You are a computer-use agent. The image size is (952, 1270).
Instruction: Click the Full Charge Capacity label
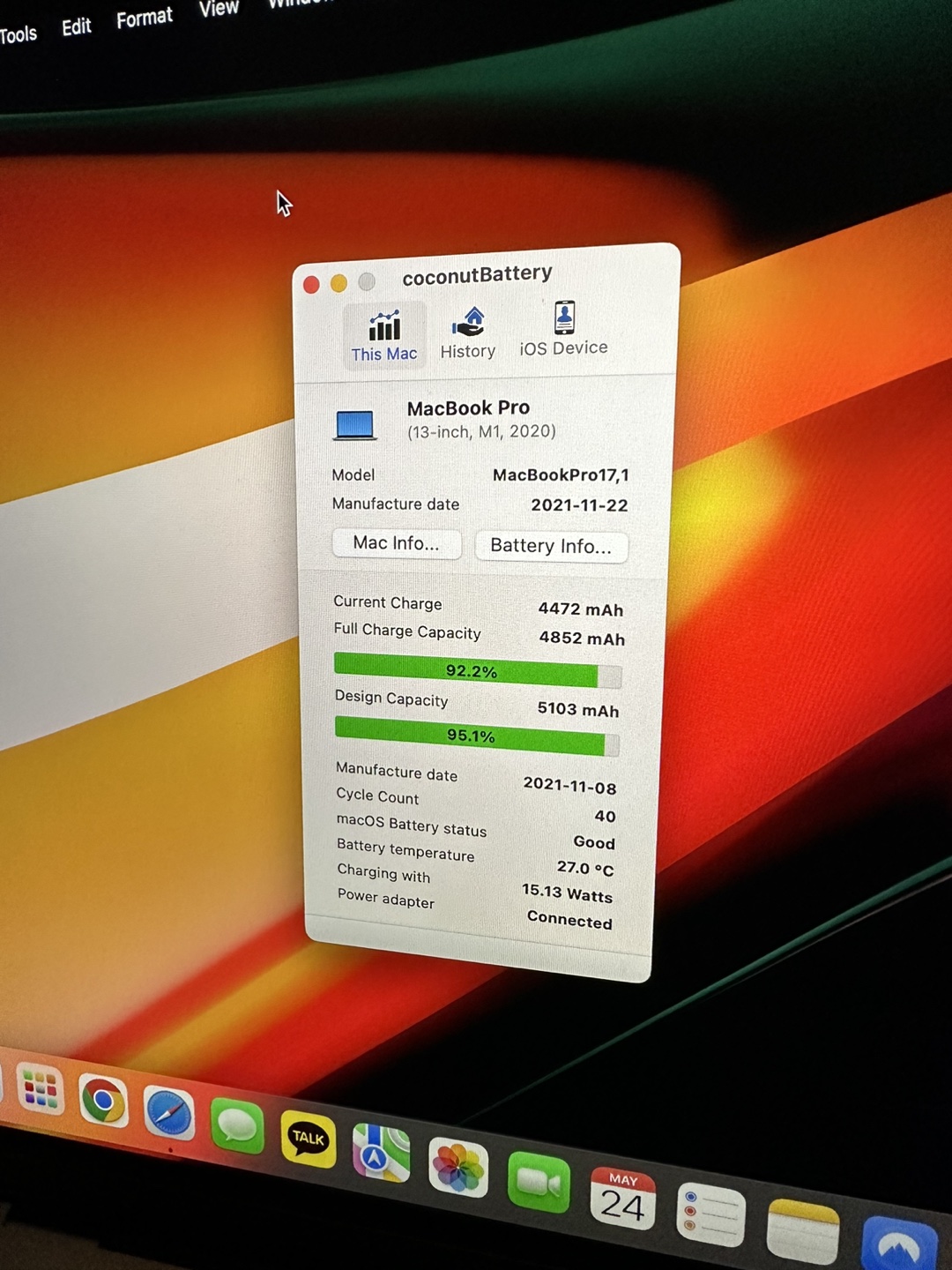tap(407, 631)
